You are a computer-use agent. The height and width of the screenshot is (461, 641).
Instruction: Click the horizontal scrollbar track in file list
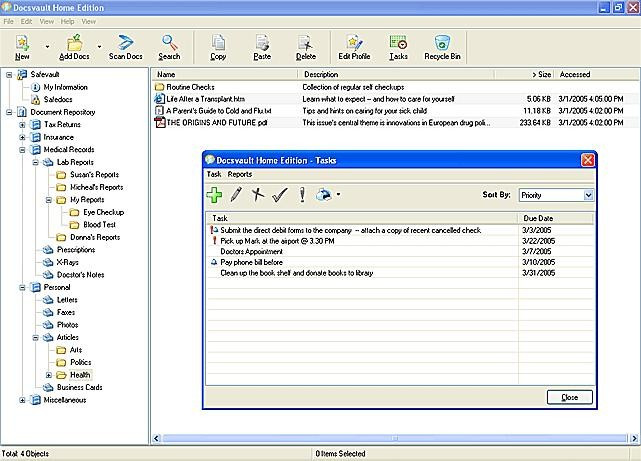[x=394, y=439]
